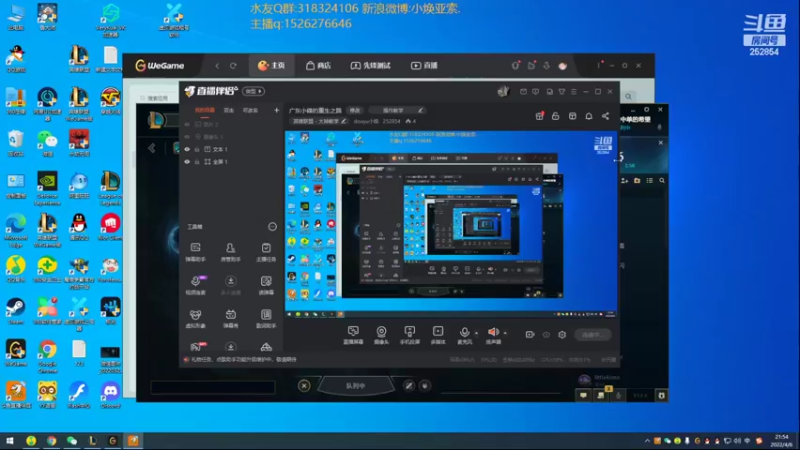Screen dimensions: 800x450
Task: Open the 主页 tab in WeGame
Action: click(x=272, y=65)
